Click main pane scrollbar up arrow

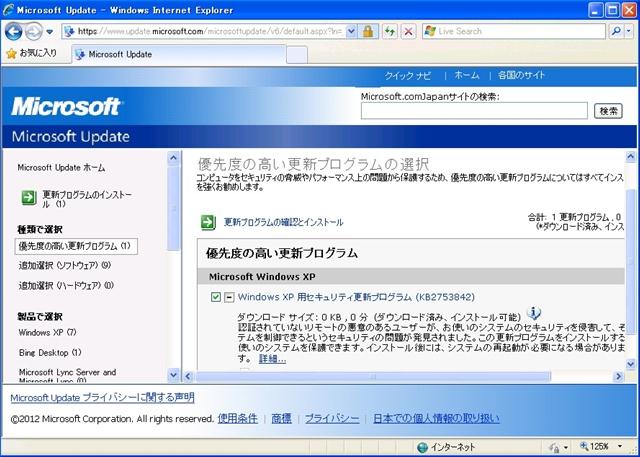click(631, 156)
